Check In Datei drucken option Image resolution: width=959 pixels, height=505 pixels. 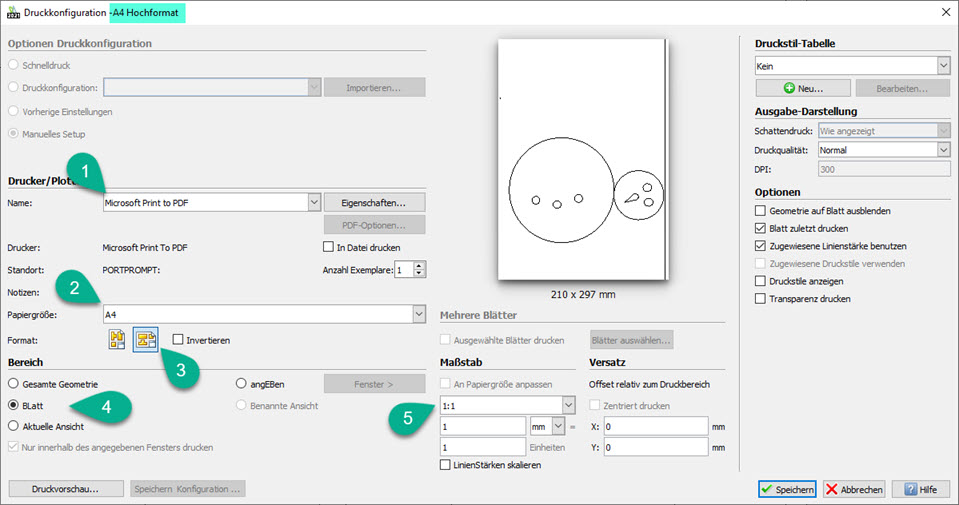[329, 247]
